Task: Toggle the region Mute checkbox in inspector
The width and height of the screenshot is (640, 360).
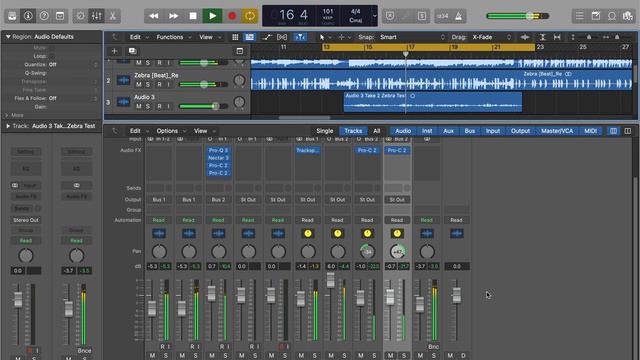Action: pos(51,48)
